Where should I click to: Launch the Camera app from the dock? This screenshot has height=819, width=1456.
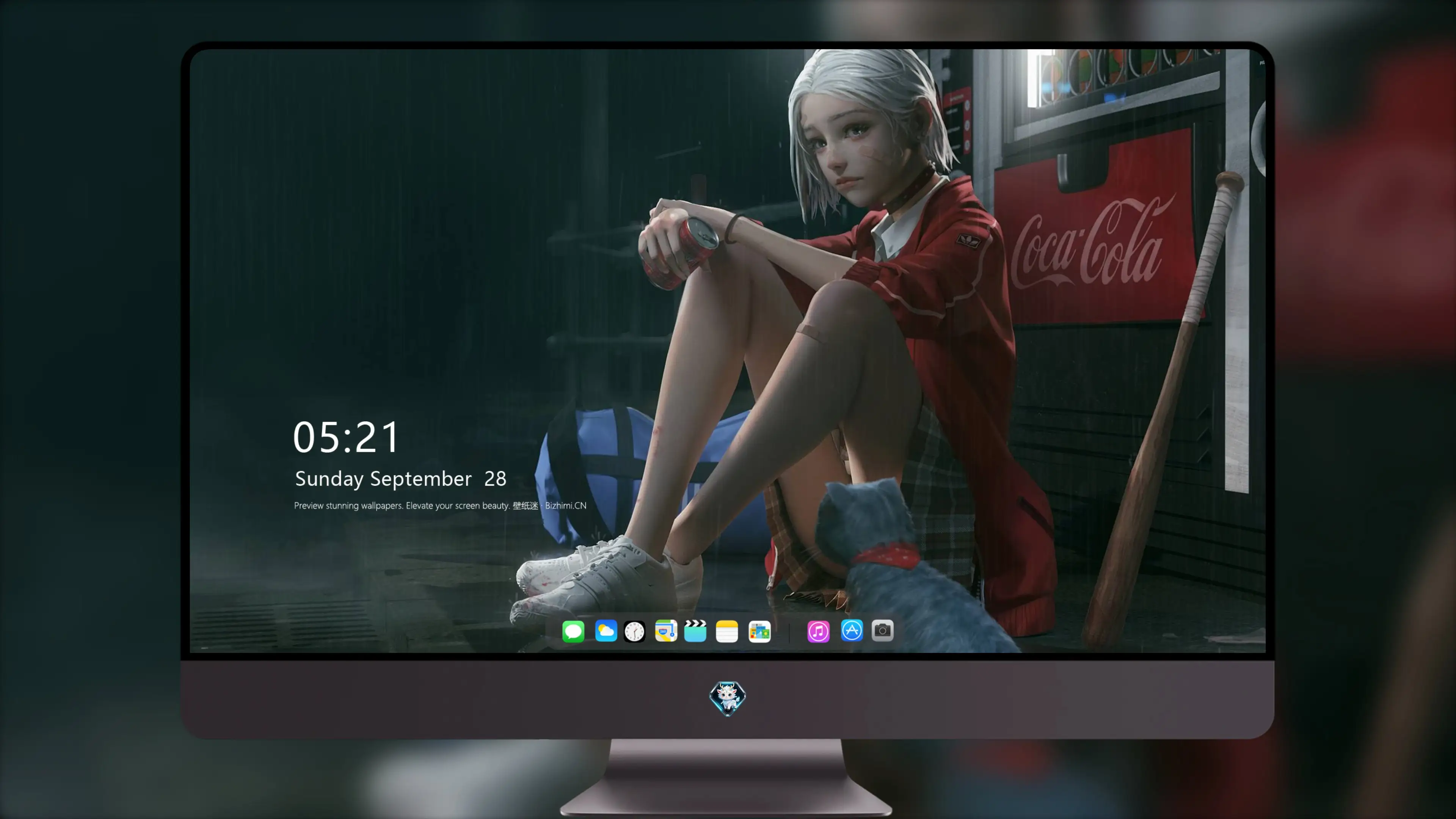click(882, 630)
